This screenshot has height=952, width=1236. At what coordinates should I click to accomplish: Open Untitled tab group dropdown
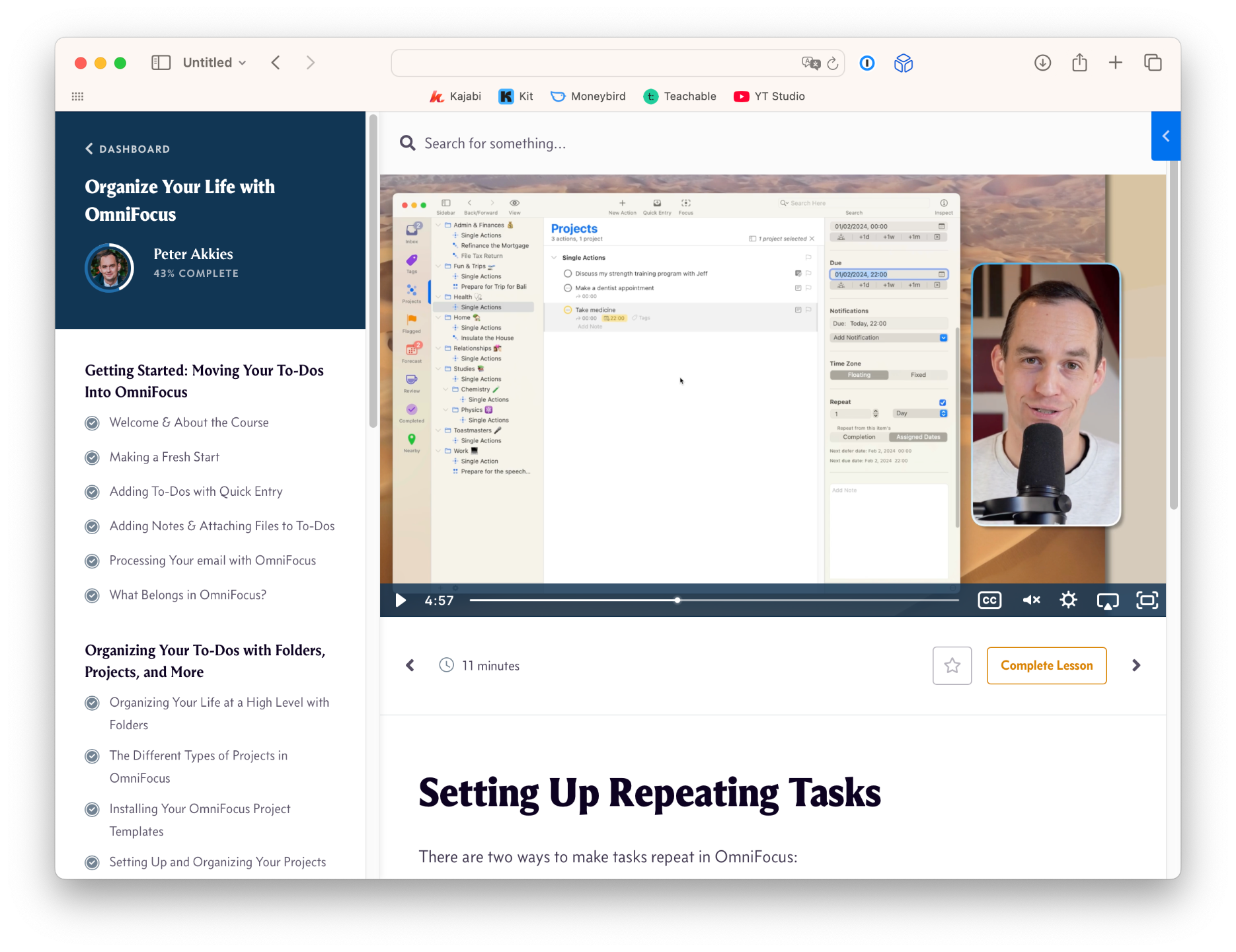[214, 63]
